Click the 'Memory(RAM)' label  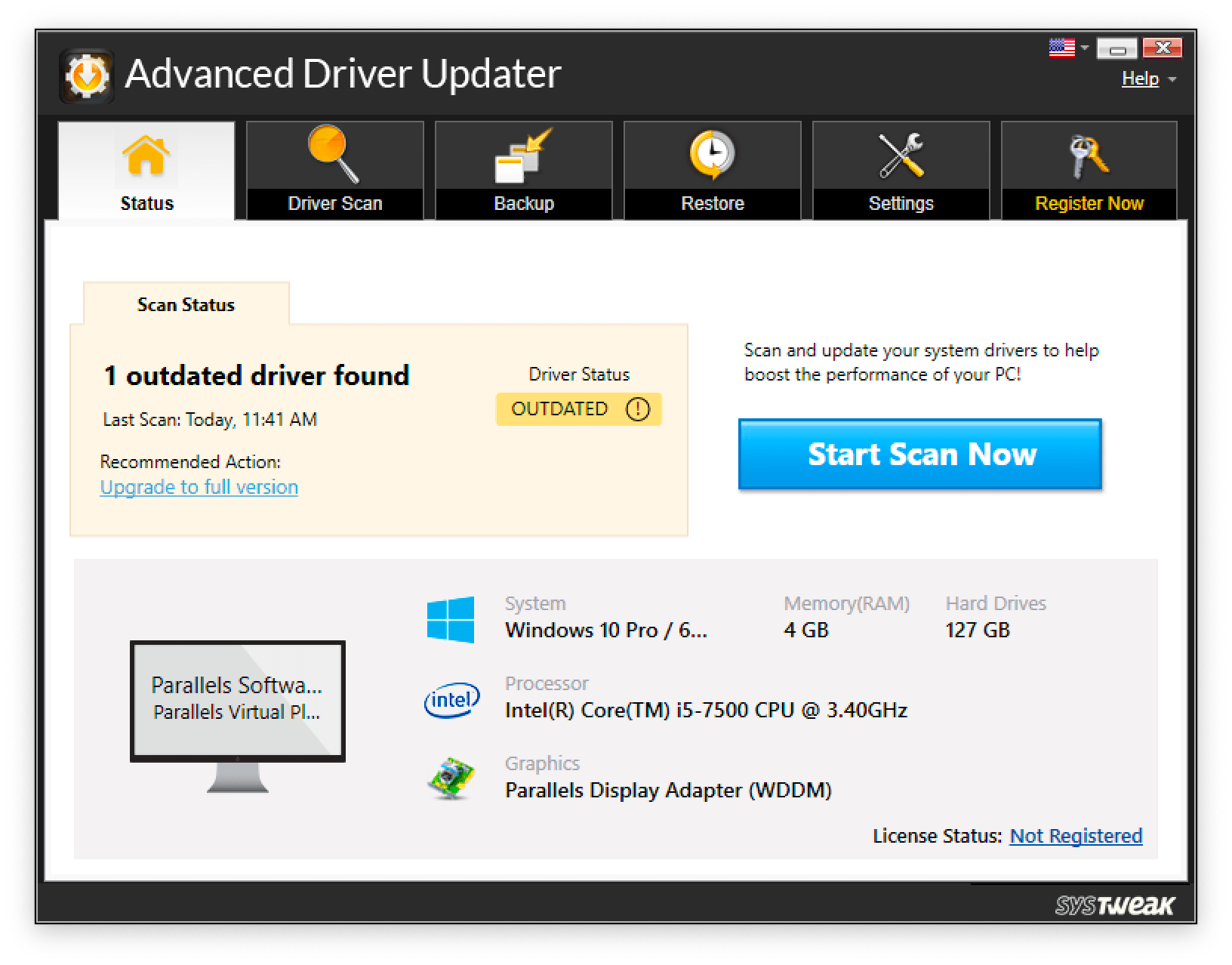(x=846, y=604)
